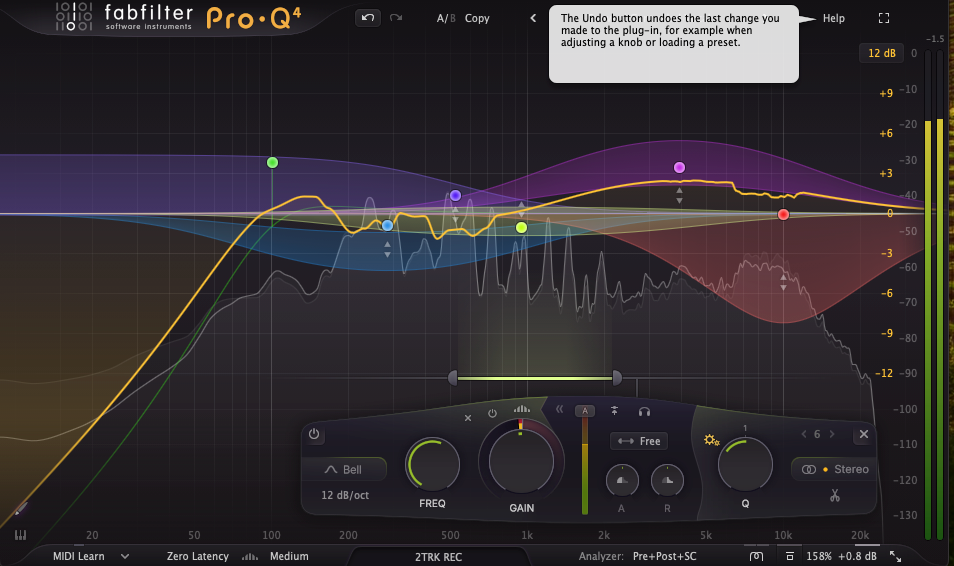Toggle the auto threshold 'A' button
This screenshot has width=954, height=566.
(585, 411)
